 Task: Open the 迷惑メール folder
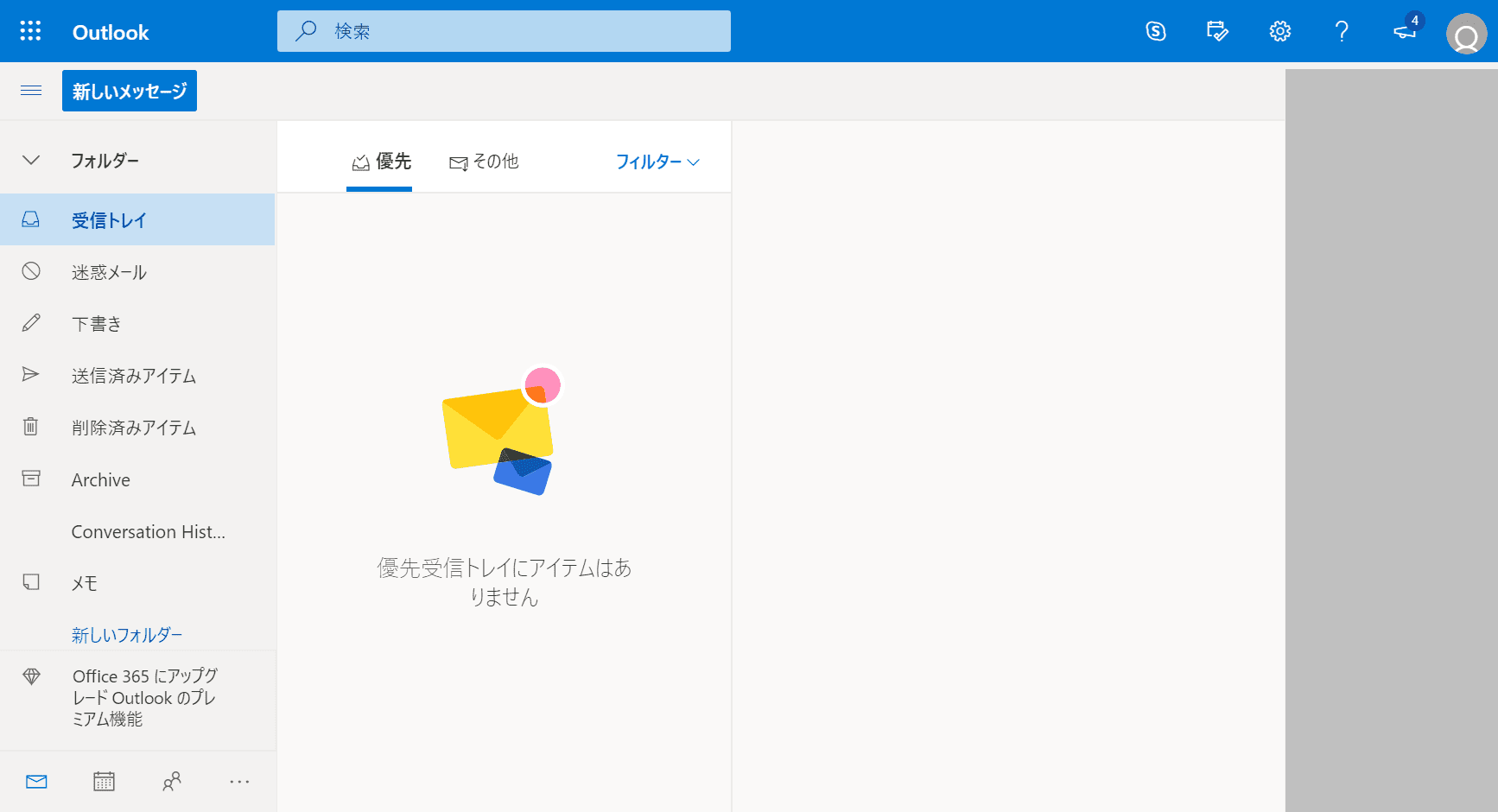click(x=109, y=272)
